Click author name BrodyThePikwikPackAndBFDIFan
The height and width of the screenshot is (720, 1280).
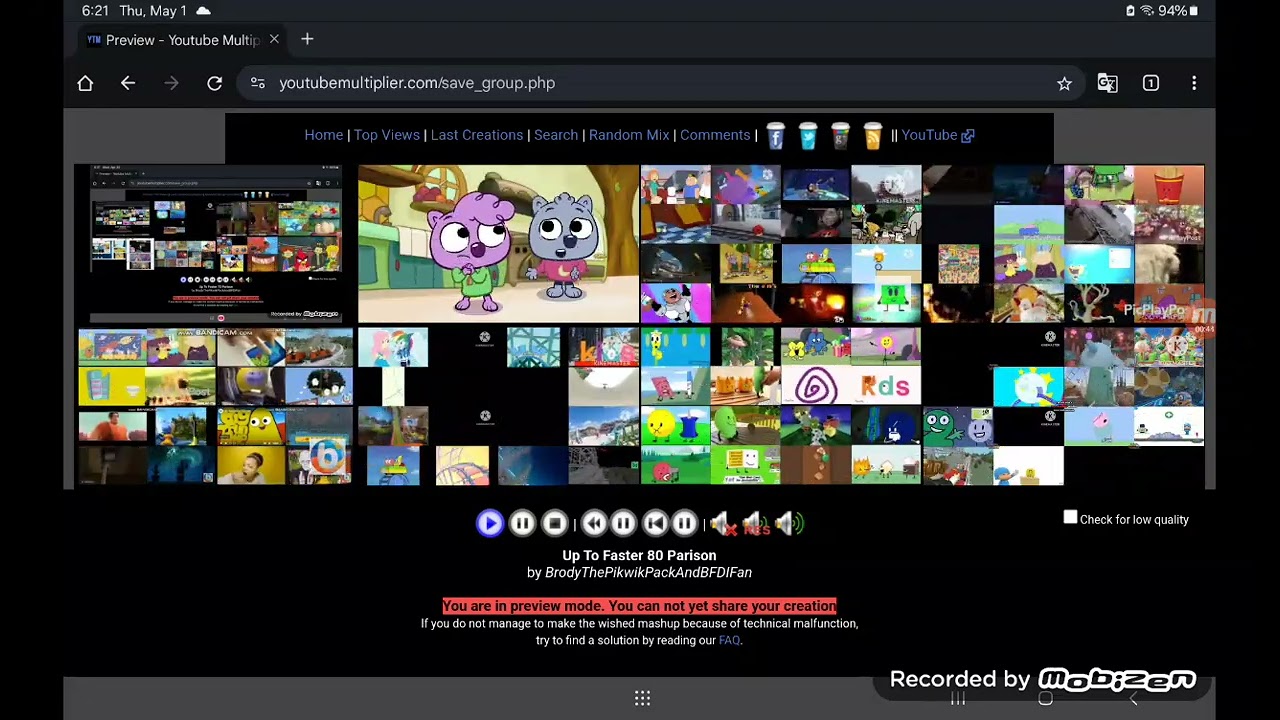tap(648, 572)
